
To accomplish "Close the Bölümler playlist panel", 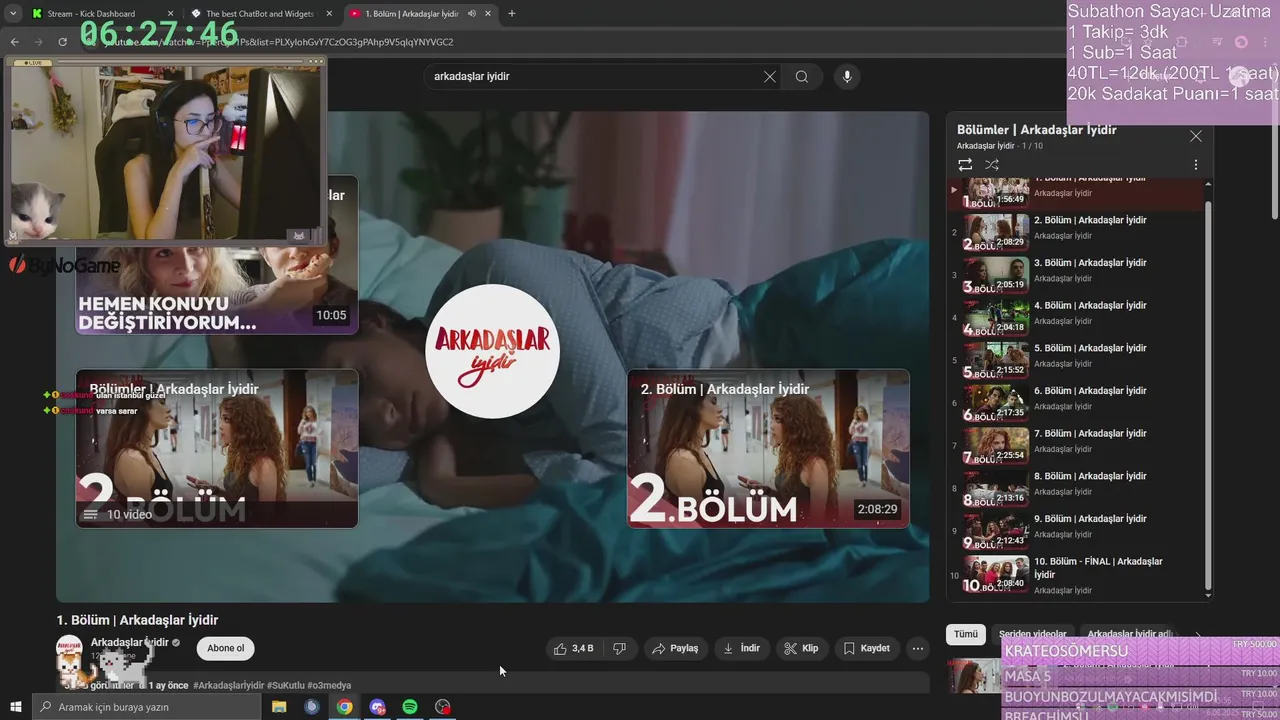I will [1195, 136].
